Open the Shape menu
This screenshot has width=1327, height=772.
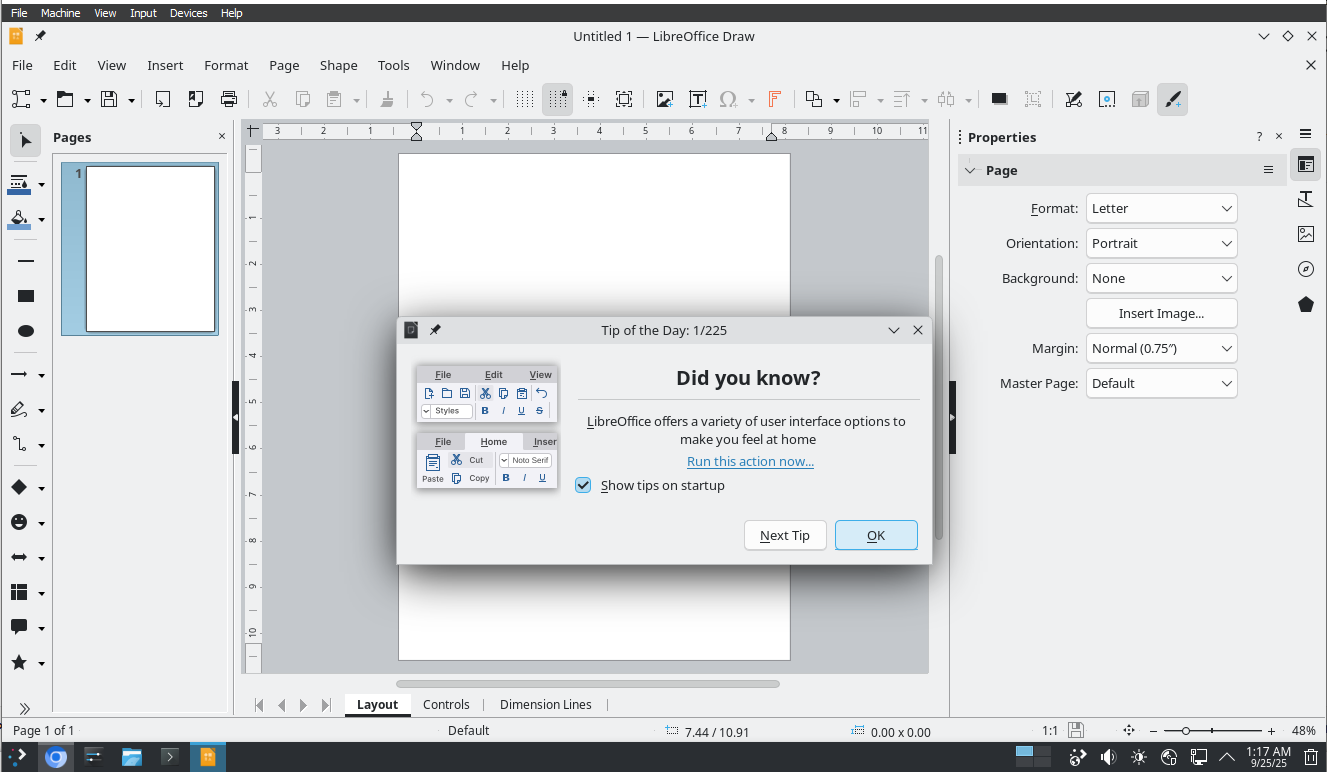pyautogui.click(x=338, y=65)
